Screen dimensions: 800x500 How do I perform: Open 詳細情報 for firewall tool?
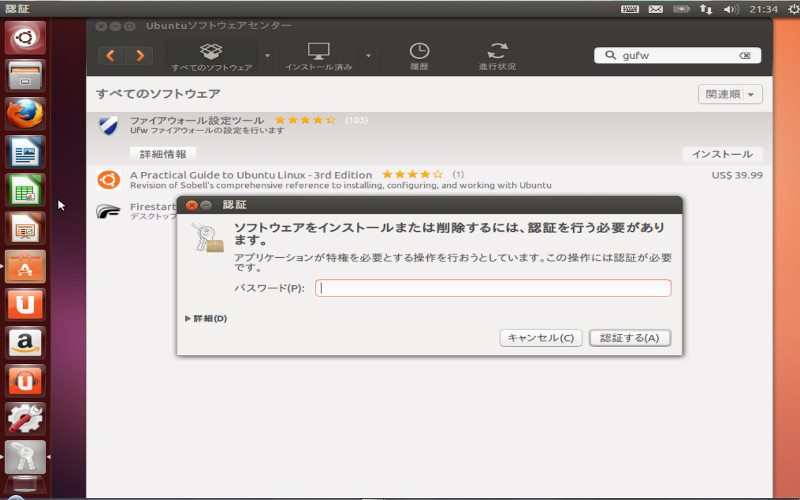[x=163, y=154]
